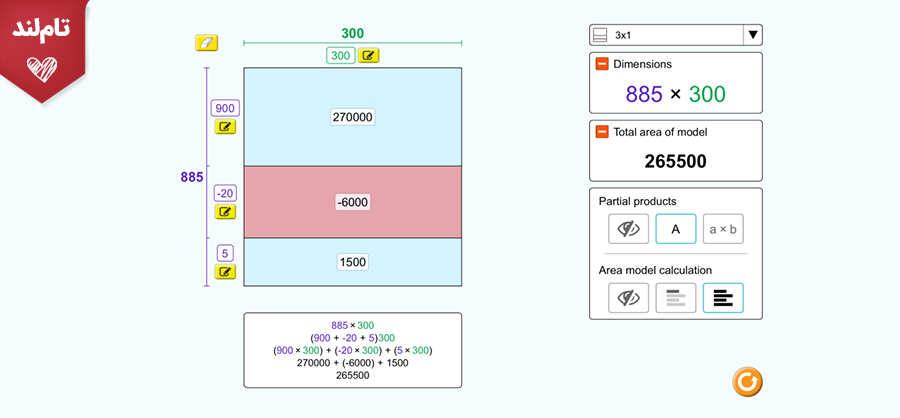Click the -6000 partial product label
Image resolution: width=900 pixels, height=418 pixels.
(x=352, y=202)
